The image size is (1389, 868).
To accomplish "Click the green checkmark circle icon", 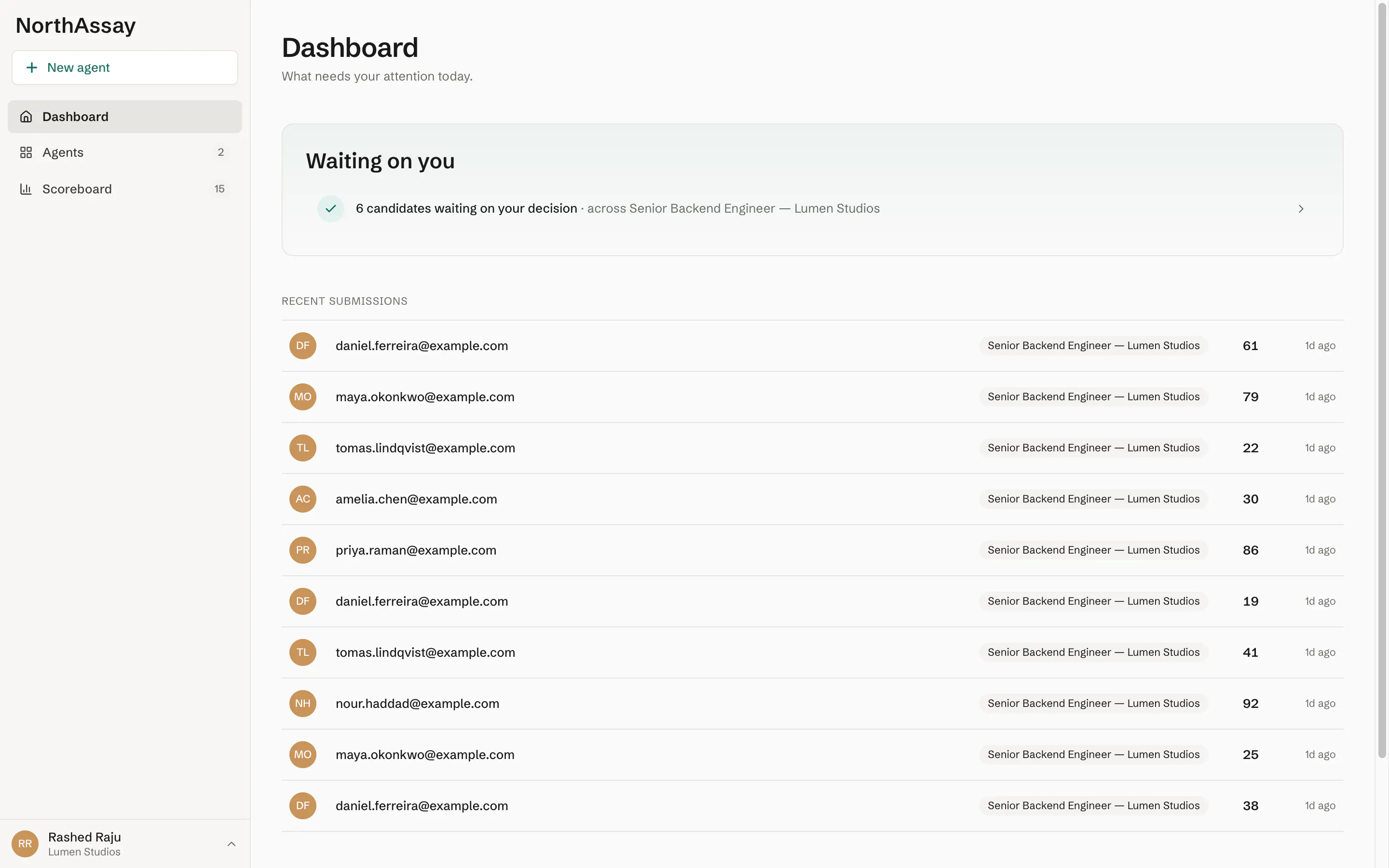I will coord(330,208).
